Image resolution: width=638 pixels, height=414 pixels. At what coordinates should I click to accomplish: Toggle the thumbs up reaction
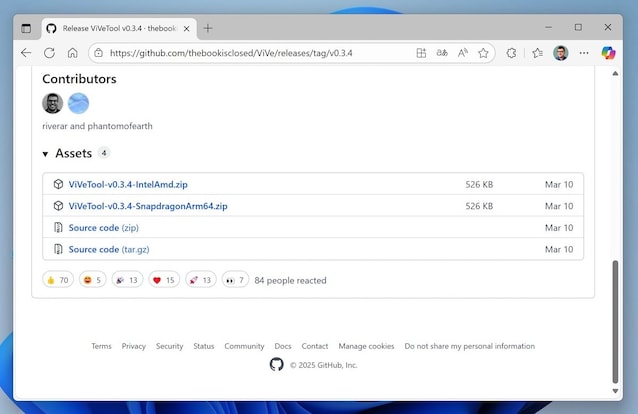click(58, 280)
